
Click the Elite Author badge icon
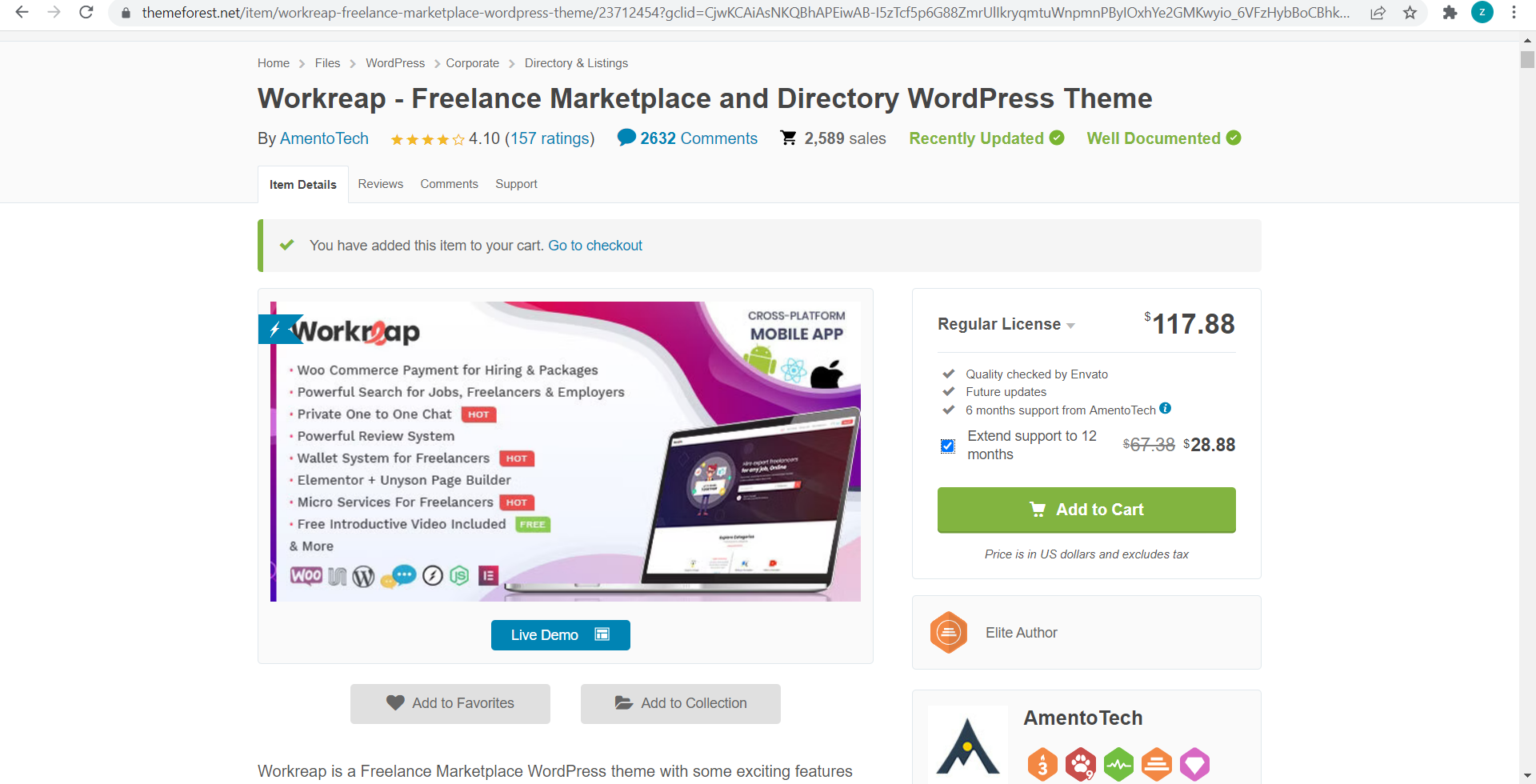949,633
